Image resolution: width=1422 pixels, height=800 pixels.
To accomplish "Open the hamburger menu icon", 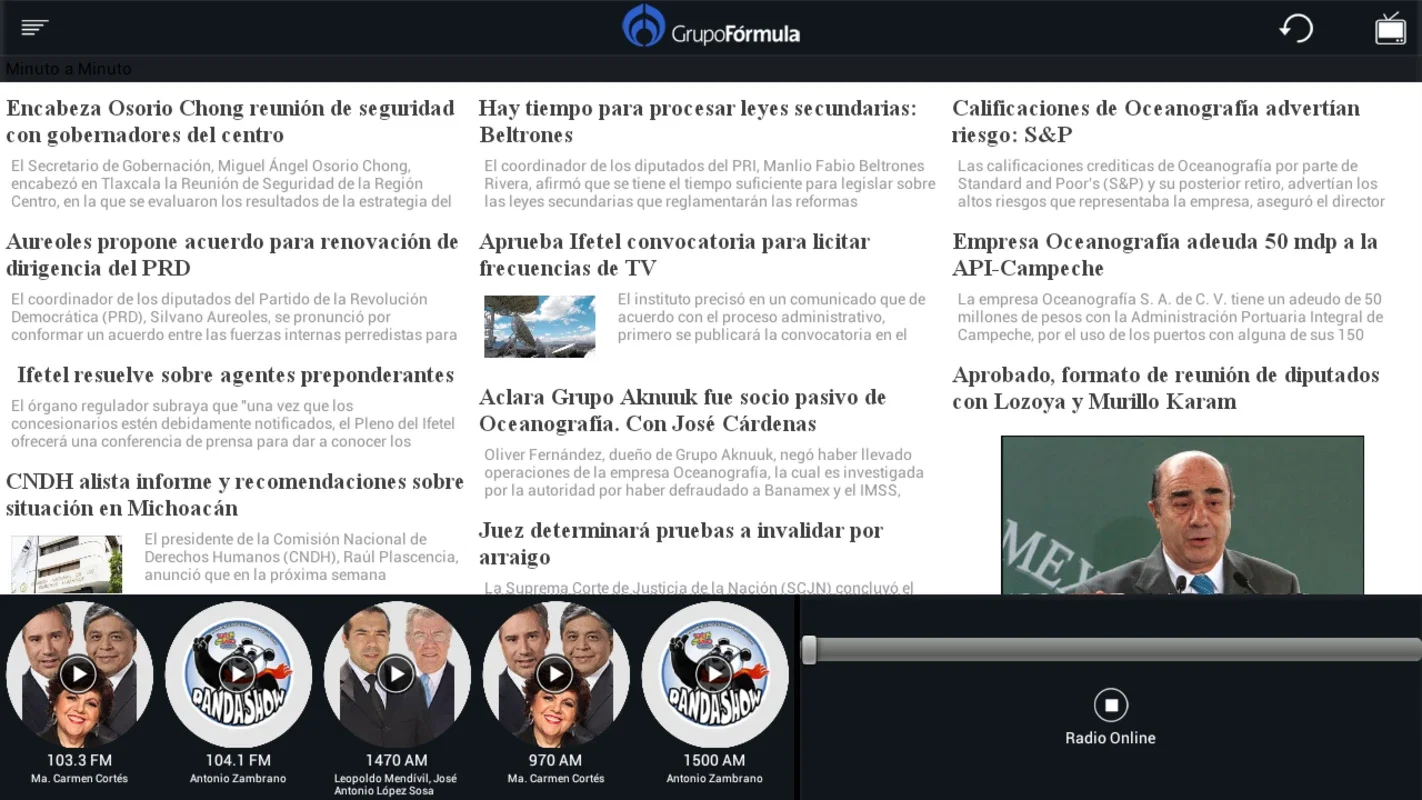I will click(x=35, y=27).
